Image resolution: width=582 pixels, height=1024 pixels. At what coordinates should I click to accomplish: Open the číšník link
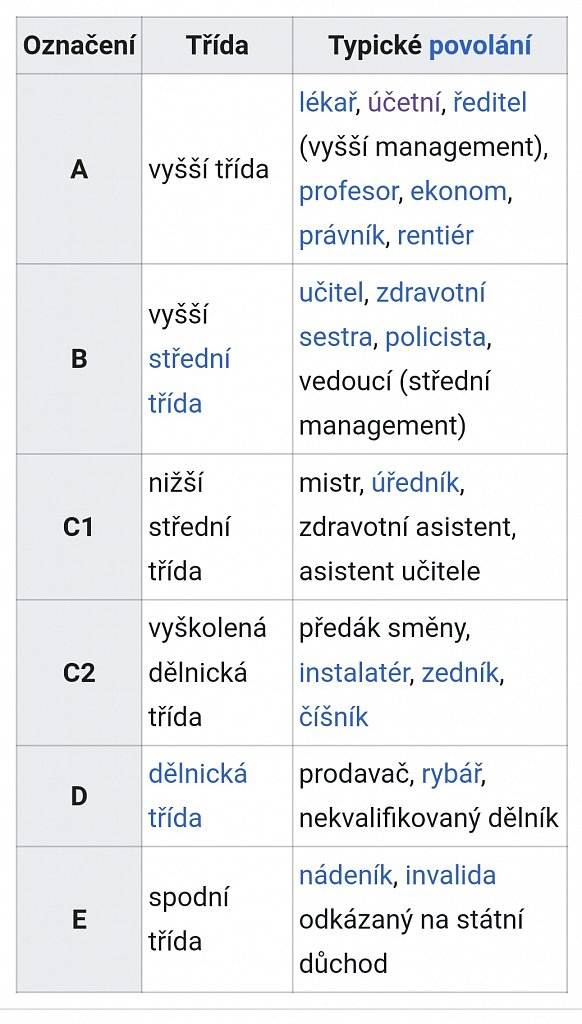coord(334,718)
